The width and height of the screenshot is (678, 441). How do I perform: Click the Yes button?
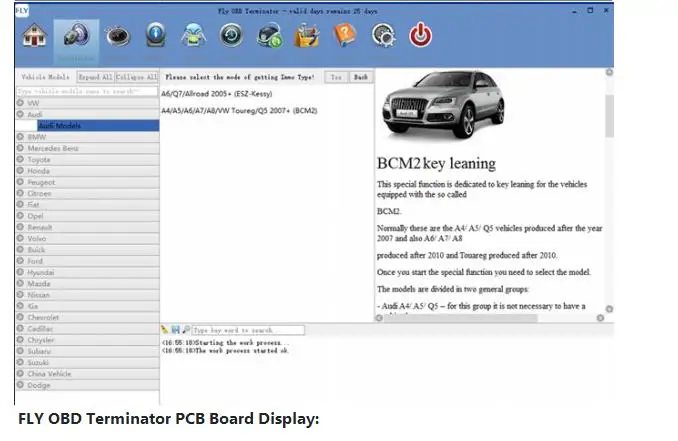click(336, 77)
